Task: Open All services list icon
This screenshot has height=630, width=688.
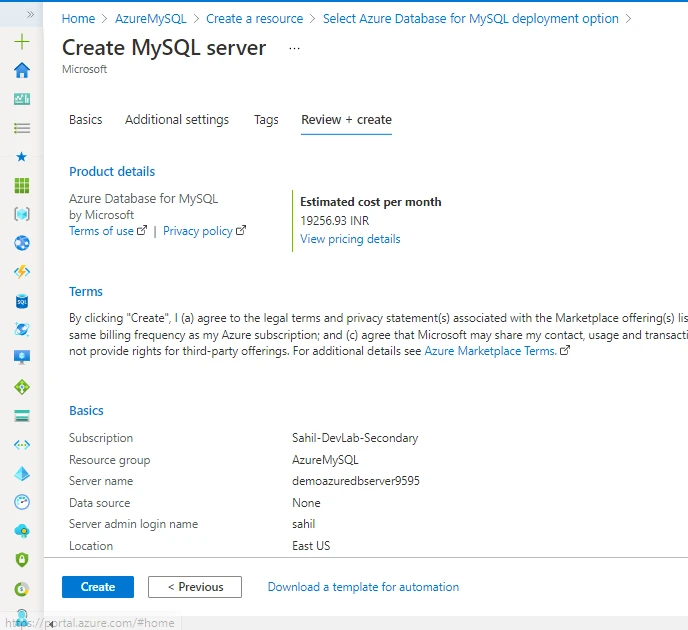Action: (22, 128)
